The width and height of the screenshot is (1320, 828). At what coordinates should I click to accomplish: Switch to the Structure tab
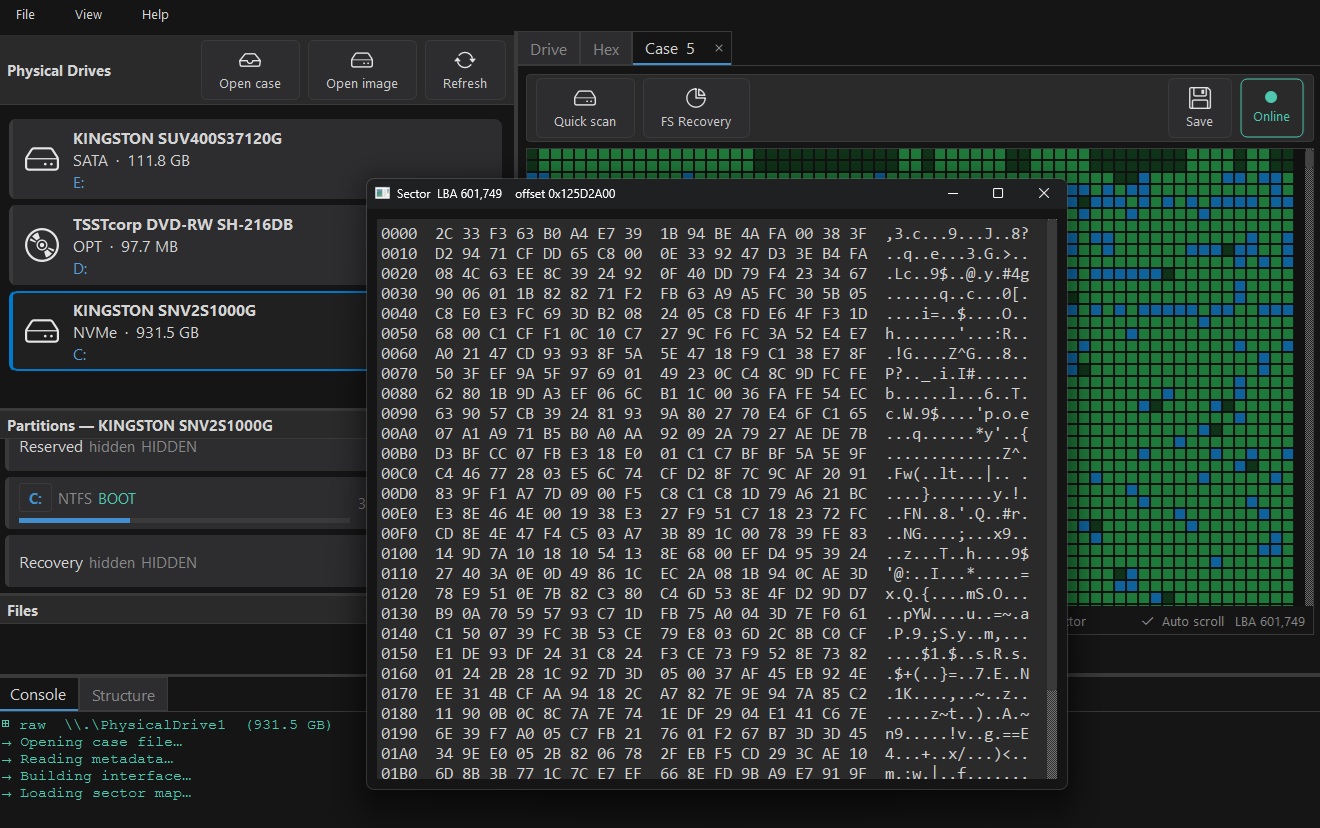[123, 695]
